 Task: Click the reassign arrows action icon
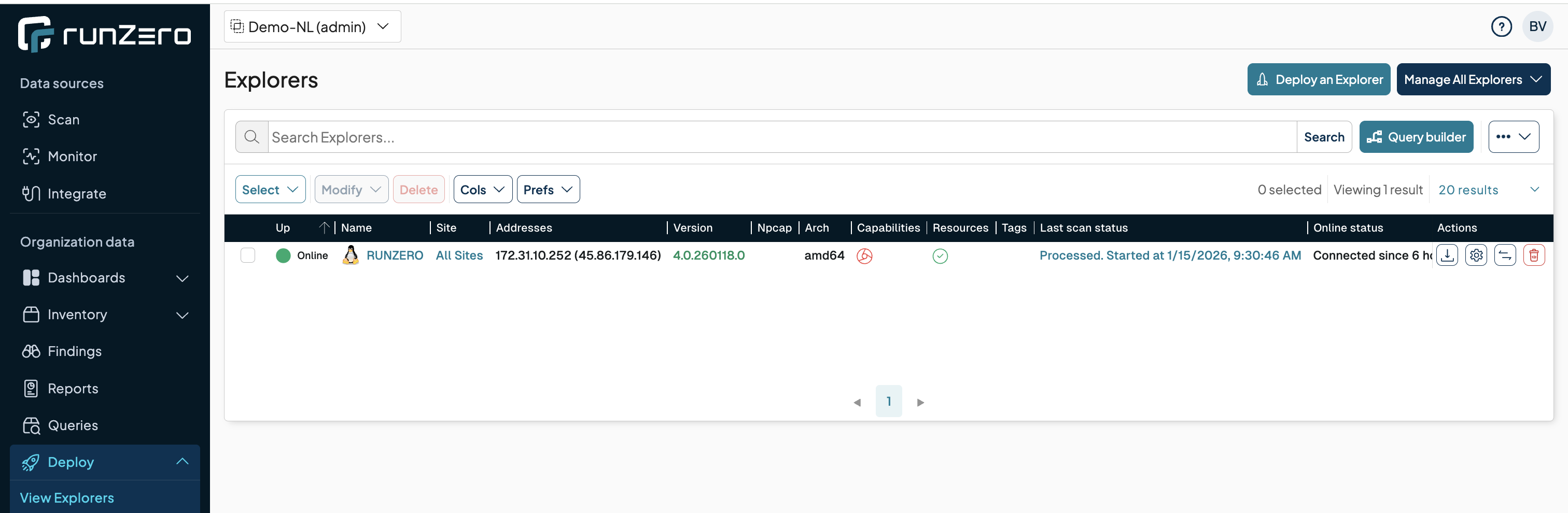click(1505, 255)
